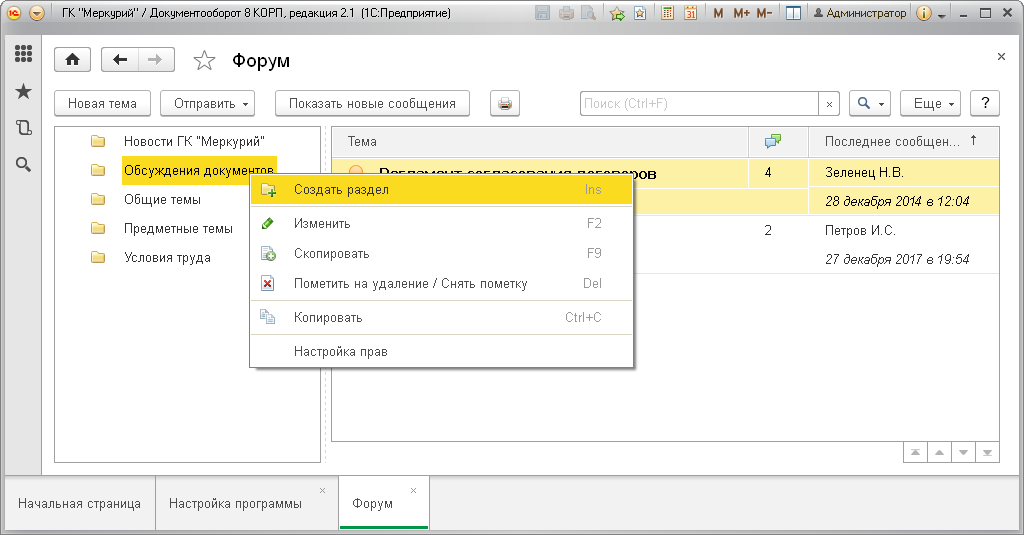Choose Скопировать in context menu
The height and width of the screenshot is (535, 1024).
[x=441, y=253]
